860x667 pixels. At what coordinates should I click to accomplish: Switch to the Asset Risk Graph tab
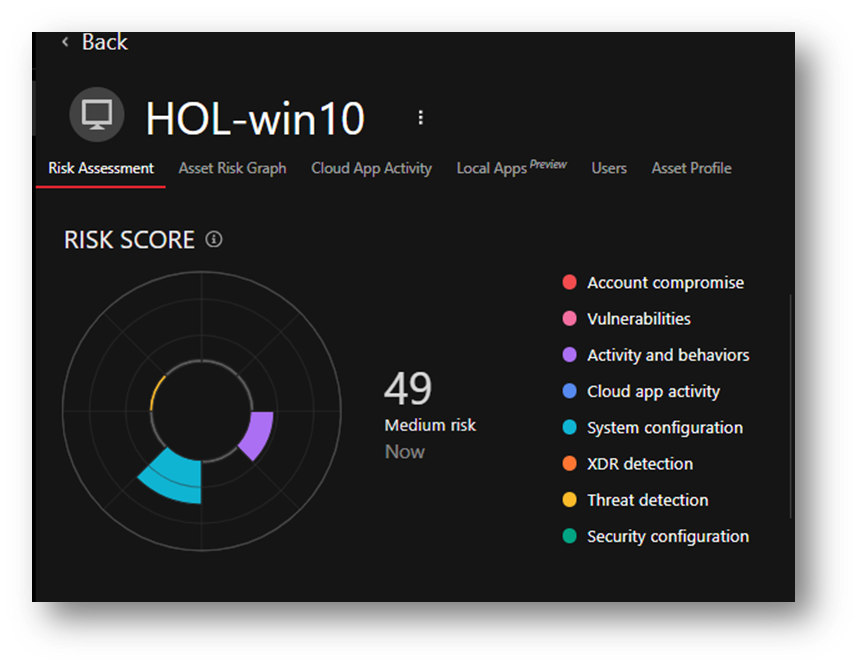[x=232, y=168]
